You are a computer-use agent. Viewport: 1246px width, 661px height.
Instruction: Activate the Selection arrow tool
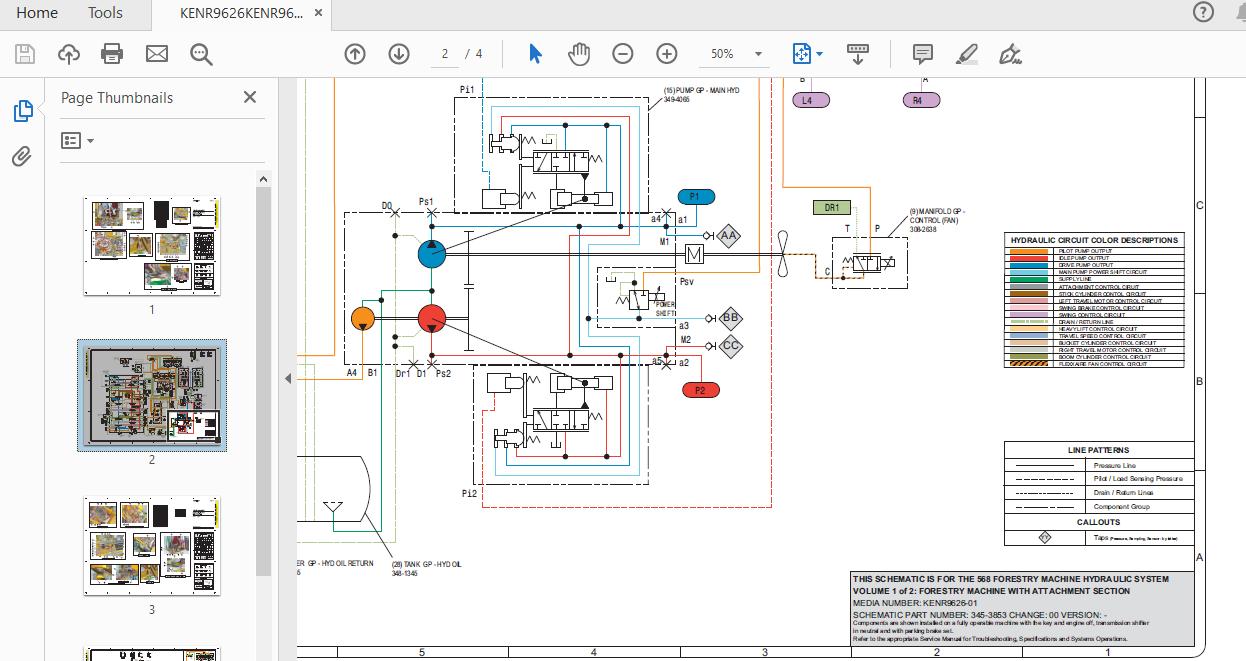click(x=535, y=54)
